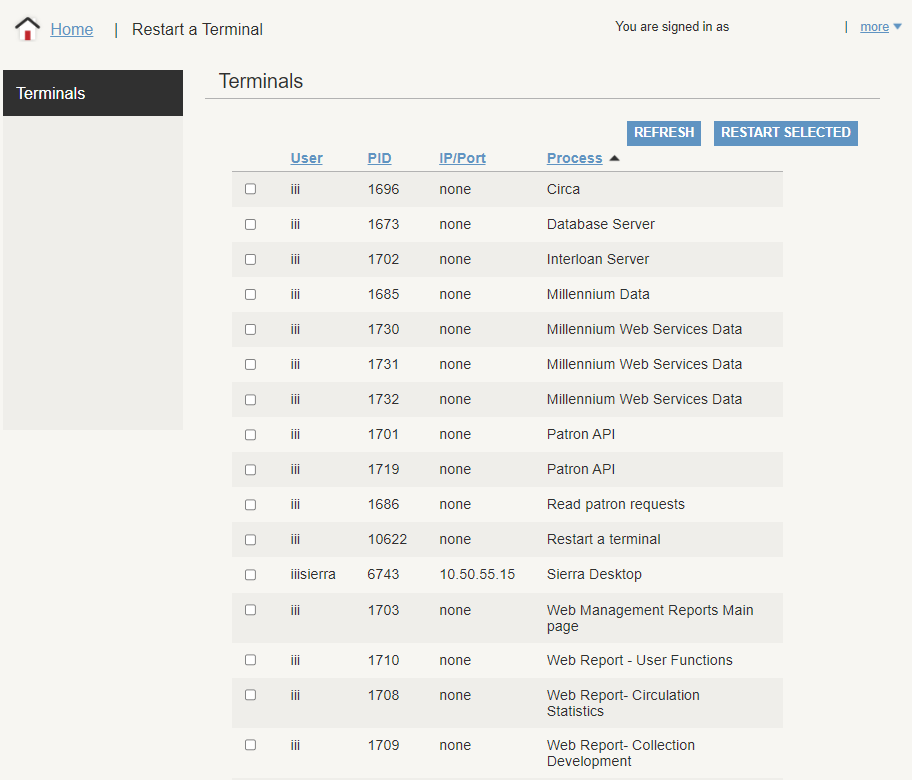This screenshot has width=912, height=780.
Task: Sort the table by PID column
Action: coord(379,158)
